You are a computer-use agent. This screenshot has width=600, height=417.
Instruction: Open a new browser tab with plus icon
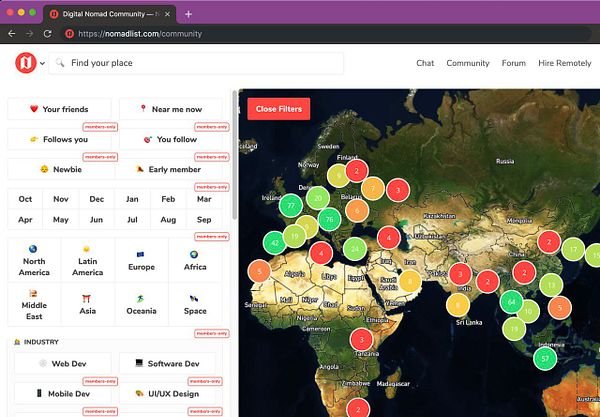189,13
